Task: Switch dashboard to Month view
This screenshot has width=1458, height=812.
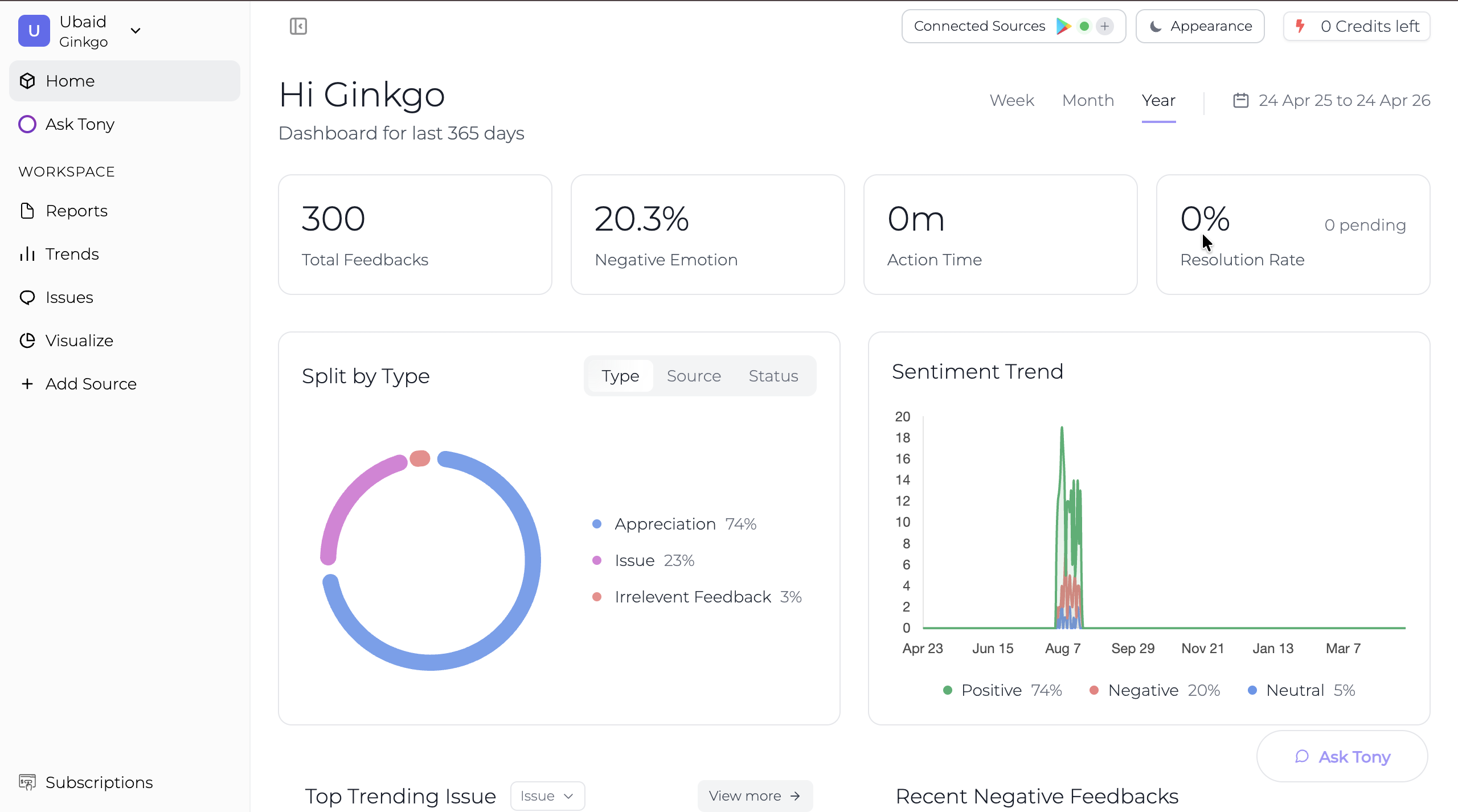Action: (1087, 100)
